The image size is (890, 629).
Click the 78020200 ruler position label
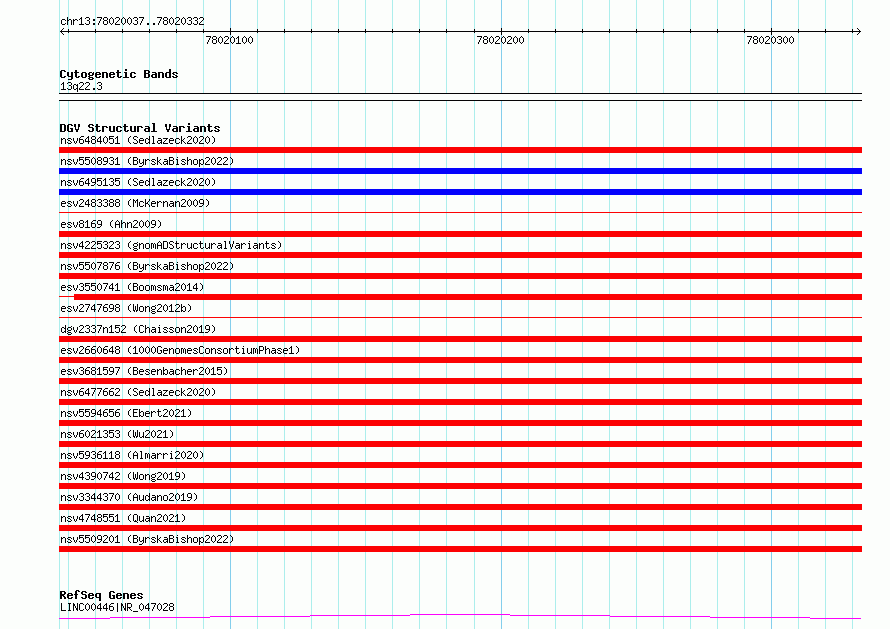500,40
